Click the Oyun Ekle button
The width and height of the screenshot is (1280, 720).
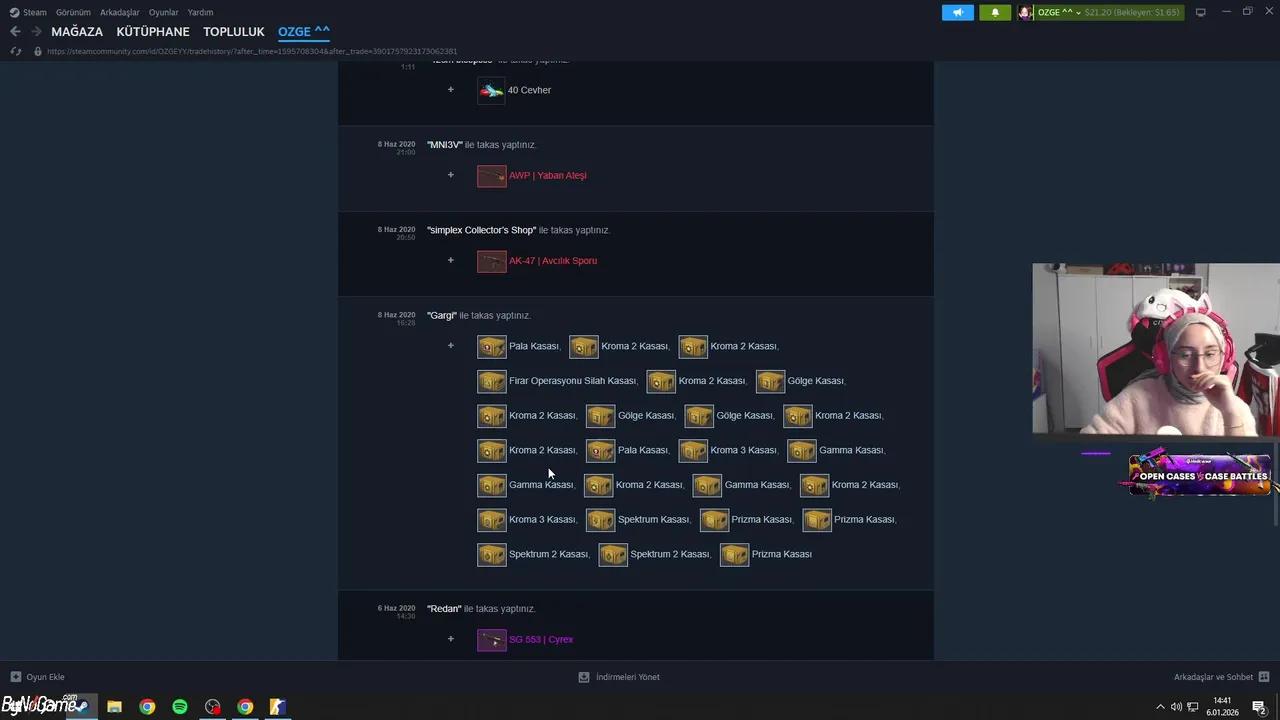pyautogui.click(x=37, y=677)
